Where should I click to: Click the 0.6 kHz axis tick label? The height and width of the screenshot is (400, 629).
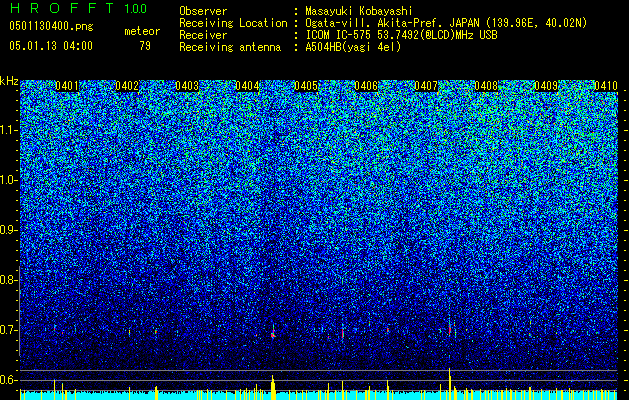(x=8, y=380)
